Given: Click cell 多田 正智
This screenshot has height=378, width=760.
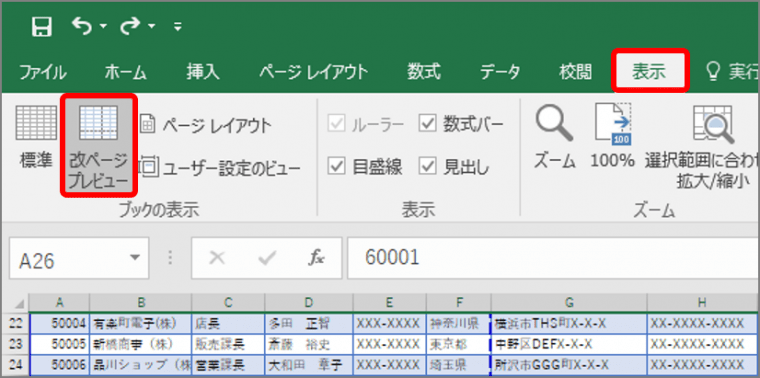Looking at the screenshot, I should [x=309, y=323].
